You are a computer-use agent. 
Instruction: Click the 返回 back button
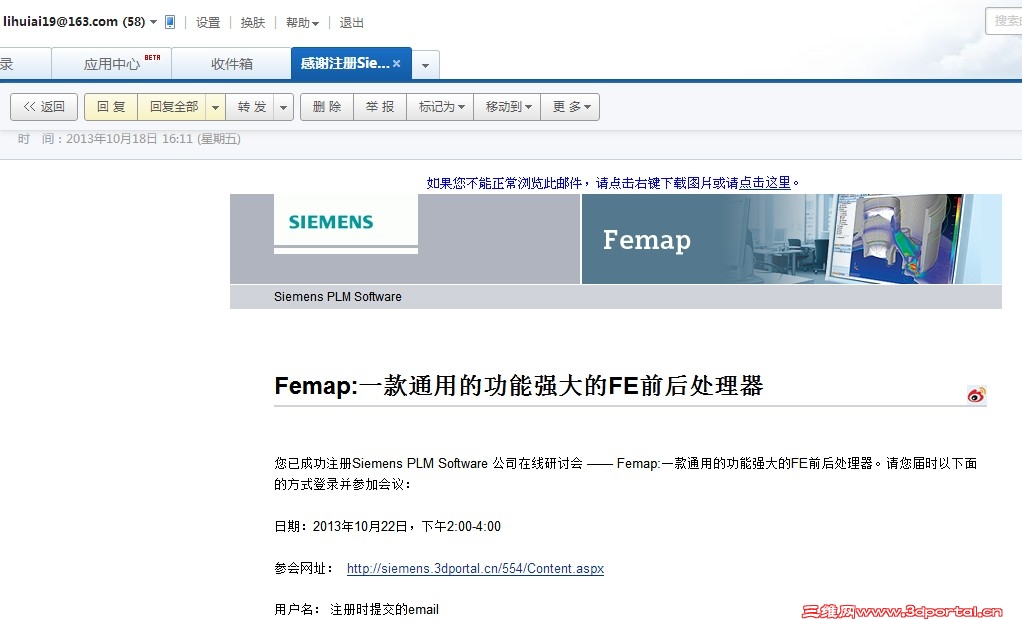44,107
